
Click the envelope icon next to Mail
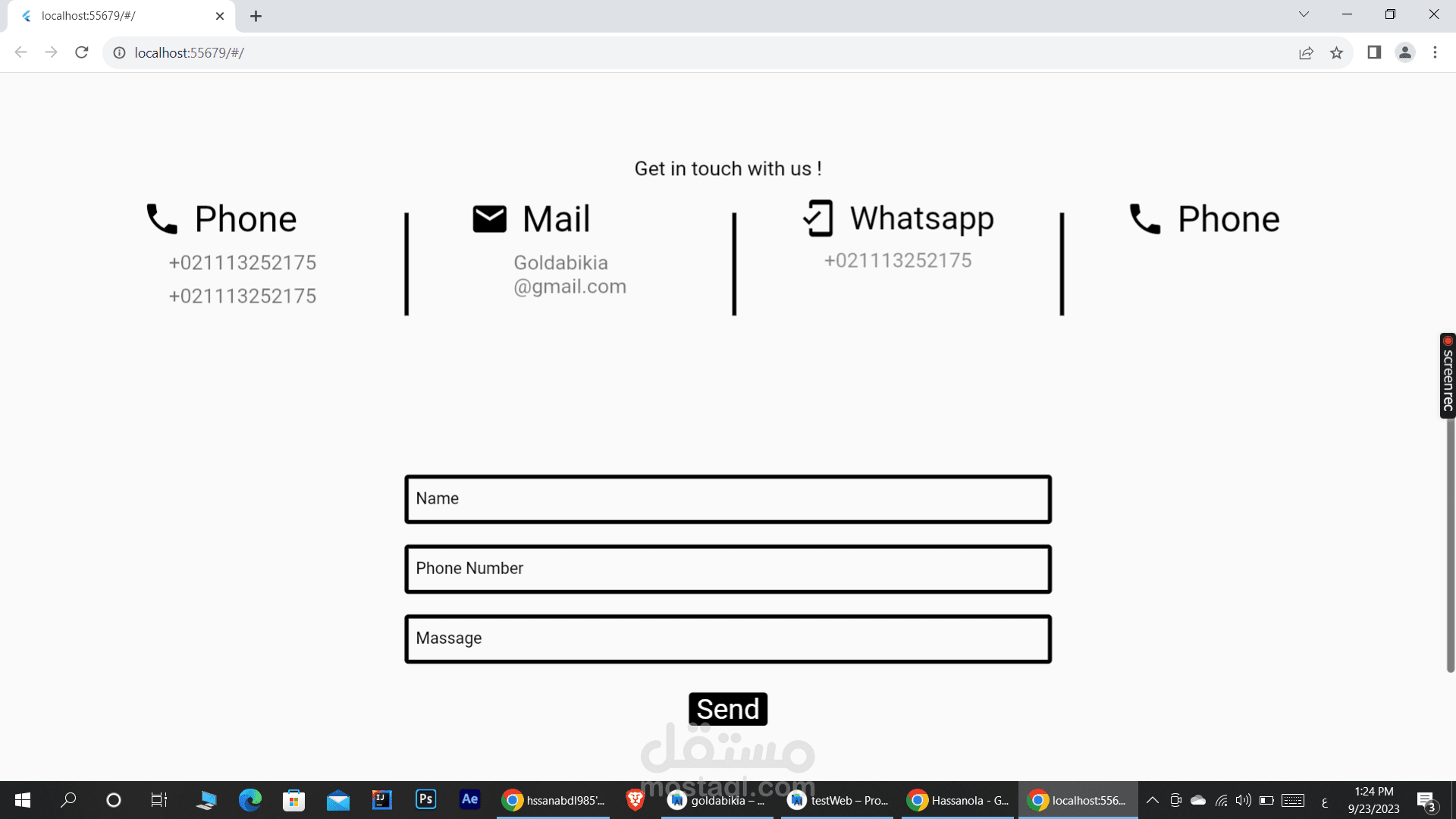pos(489,219)
